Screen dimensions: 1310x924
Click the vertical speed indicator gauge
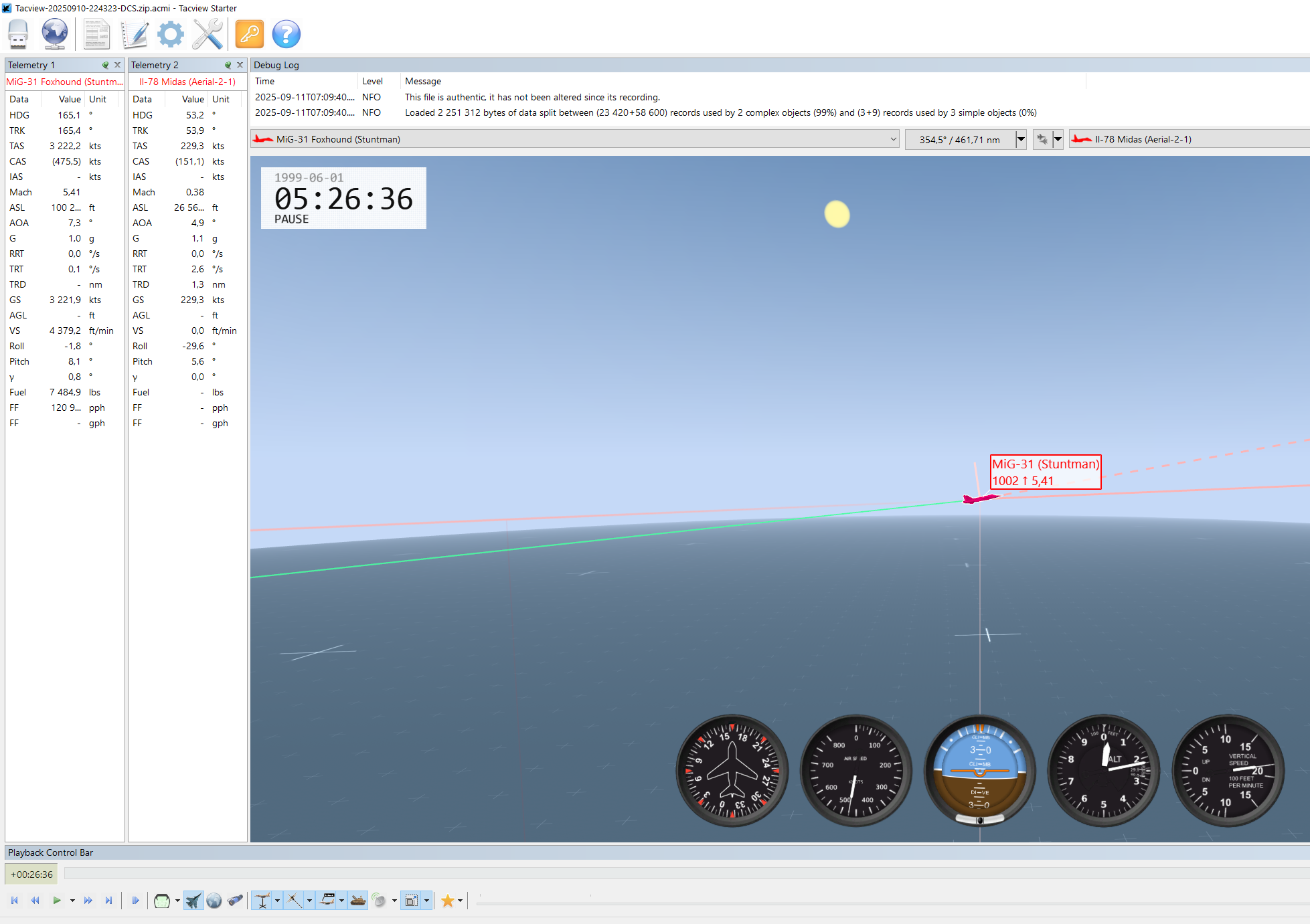[1228, 771]
